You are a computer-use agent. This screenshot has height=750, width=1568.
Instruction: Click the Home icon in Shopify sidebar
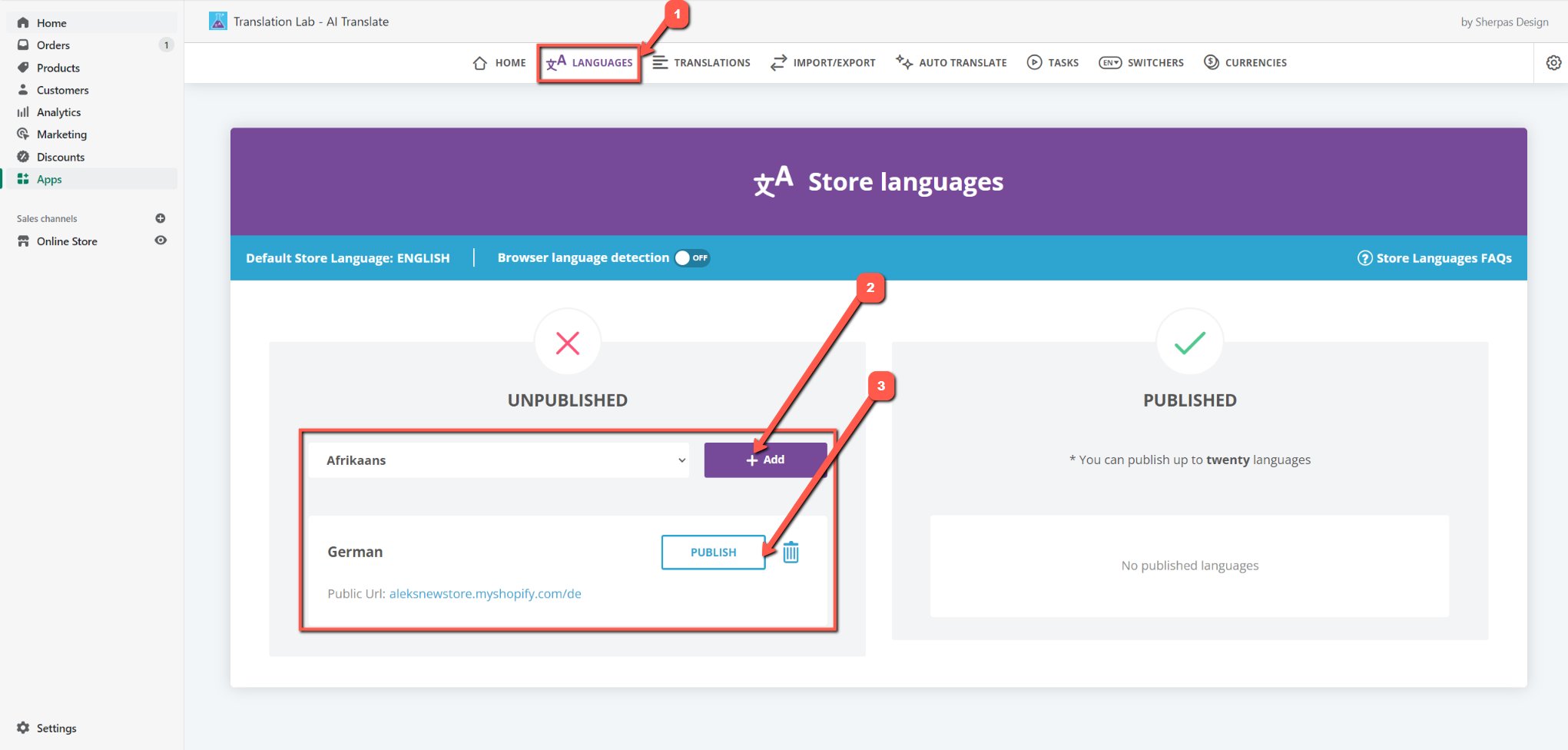pos(23,23)
